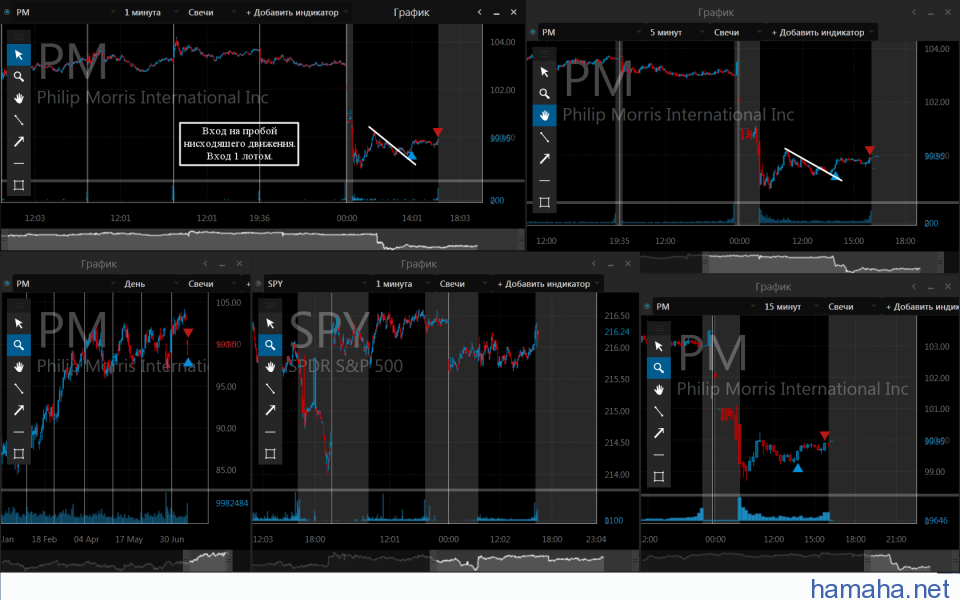The height and width of the screenshot is (600, 960).
Task: Select arrow tool in PM День chart
Action: (x=19, y=410)
